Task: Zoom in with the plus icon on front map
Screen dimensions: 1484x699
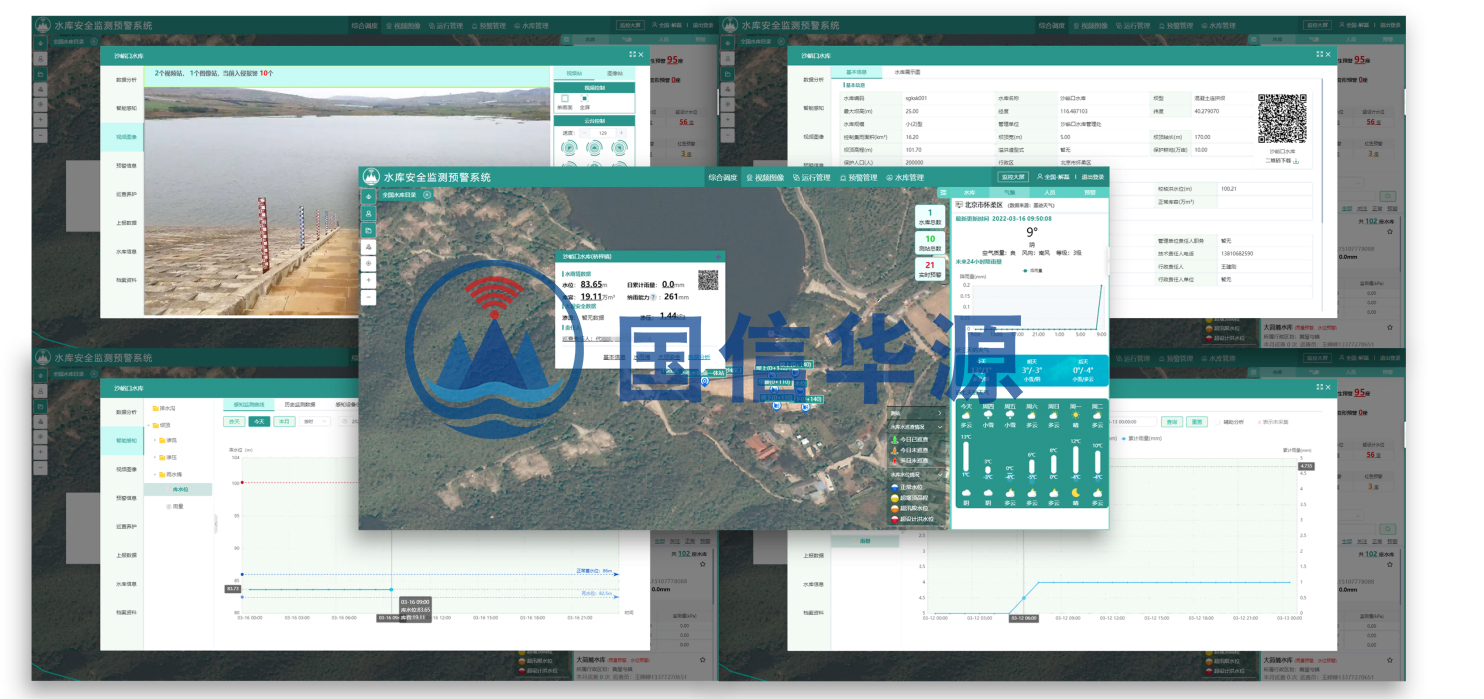Action: pyautogui.click(x=368, y=280)
